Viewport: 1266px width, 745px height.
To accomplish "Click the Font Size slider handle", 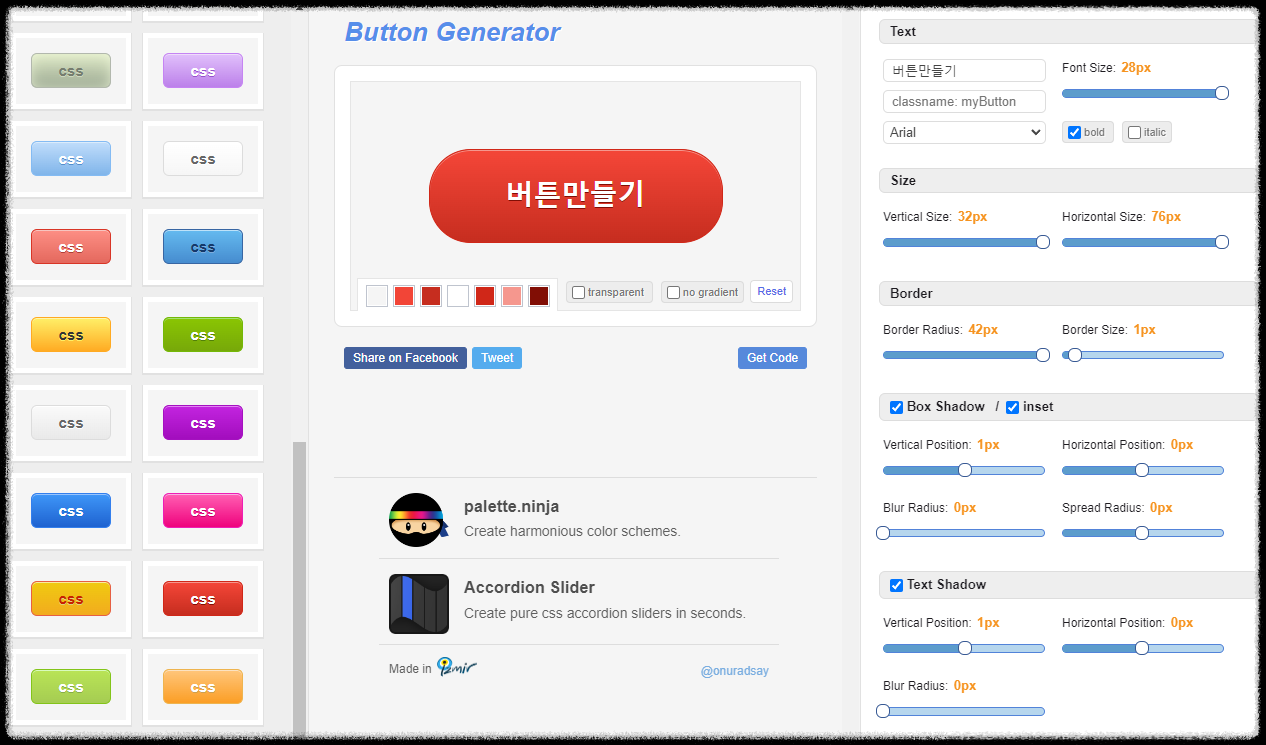I will coord(1221,92).
